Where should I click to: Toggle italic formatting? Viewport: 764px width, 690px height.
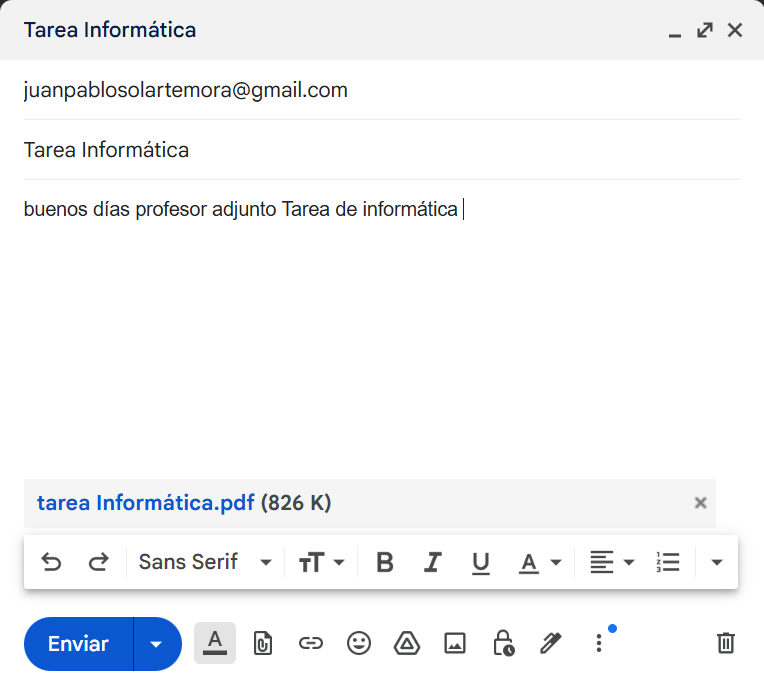click(x=433, y=562)
